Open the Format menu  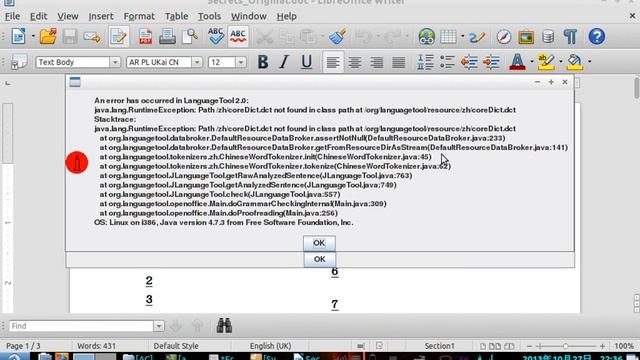click(139, 16)
